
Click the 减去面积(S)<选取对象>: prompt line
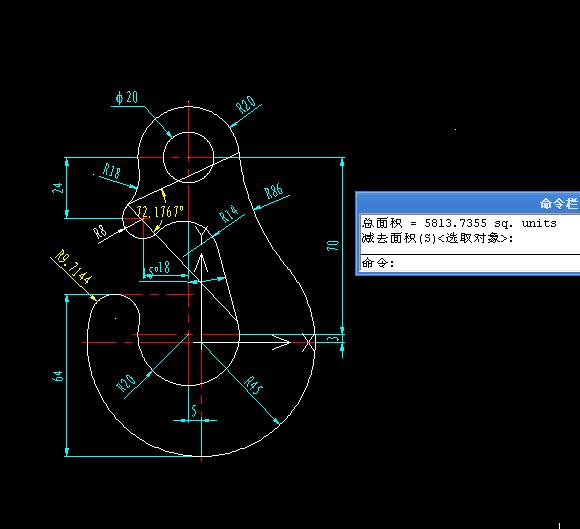(438, 238)
